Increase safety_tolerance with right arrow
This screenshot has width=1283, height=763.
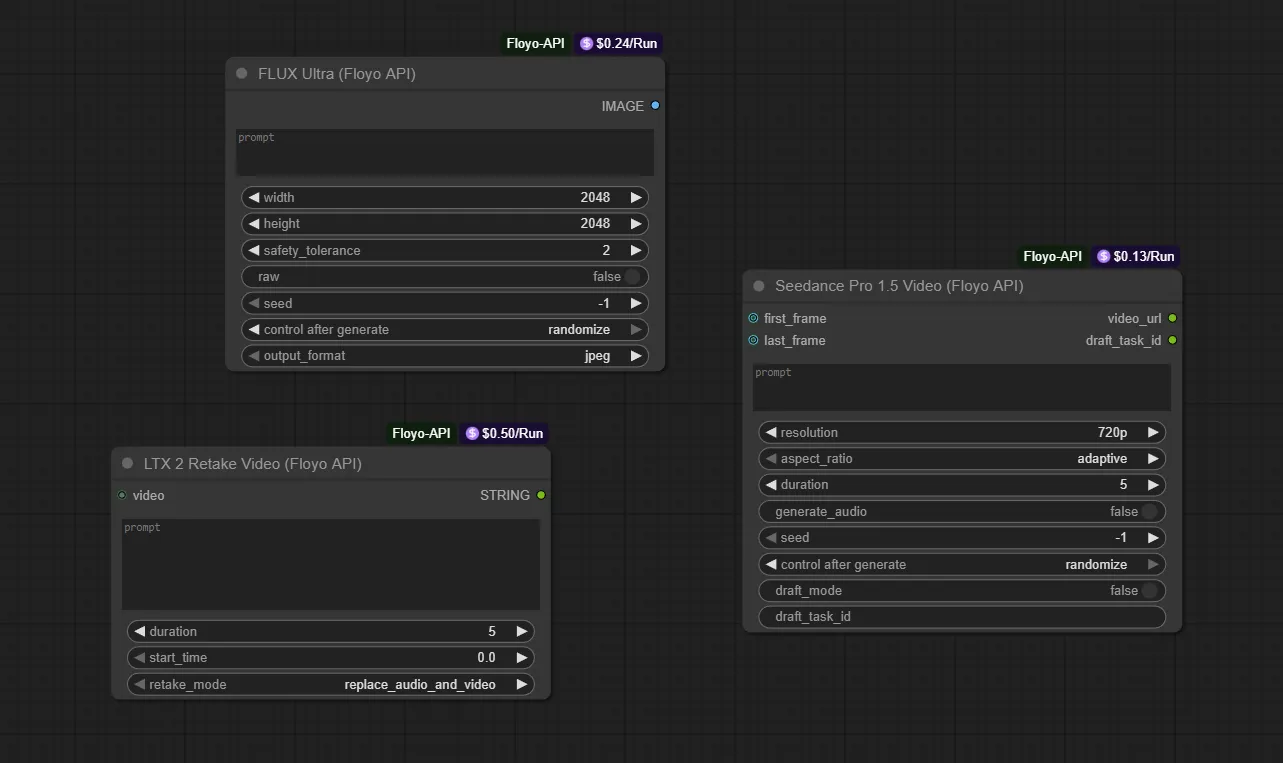click(636, 250)
